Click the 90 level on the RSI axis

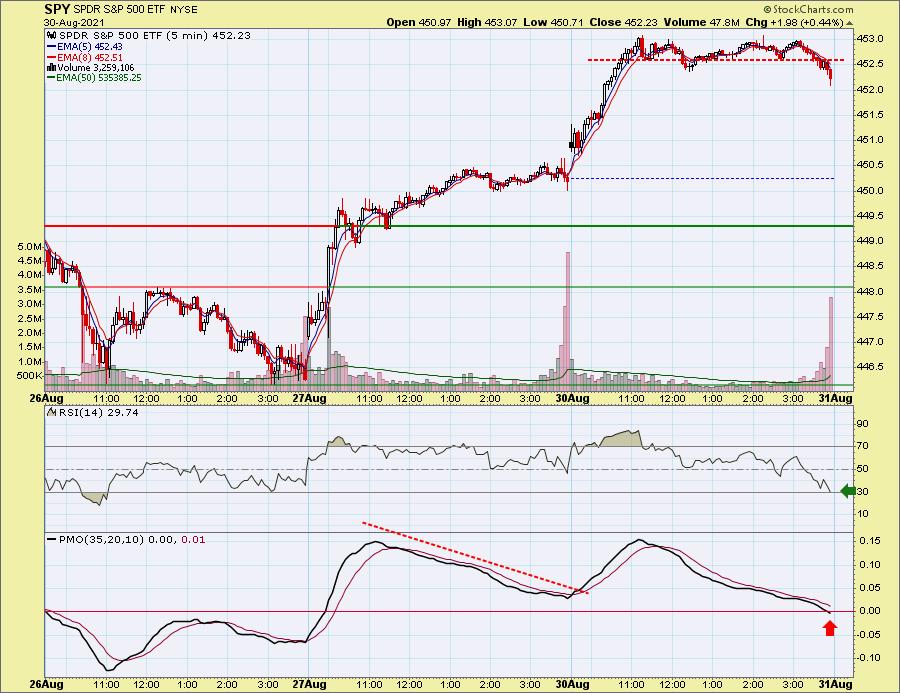(863, 424)
